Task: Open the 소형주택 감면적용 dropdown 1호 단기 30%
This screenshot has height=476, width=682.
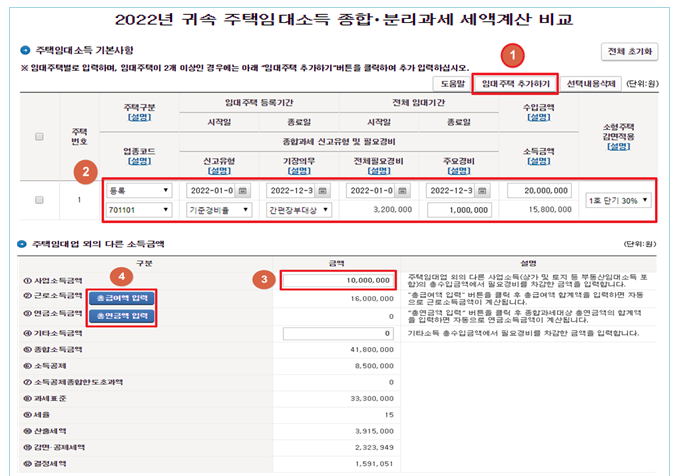Action: tap(618, 201)
